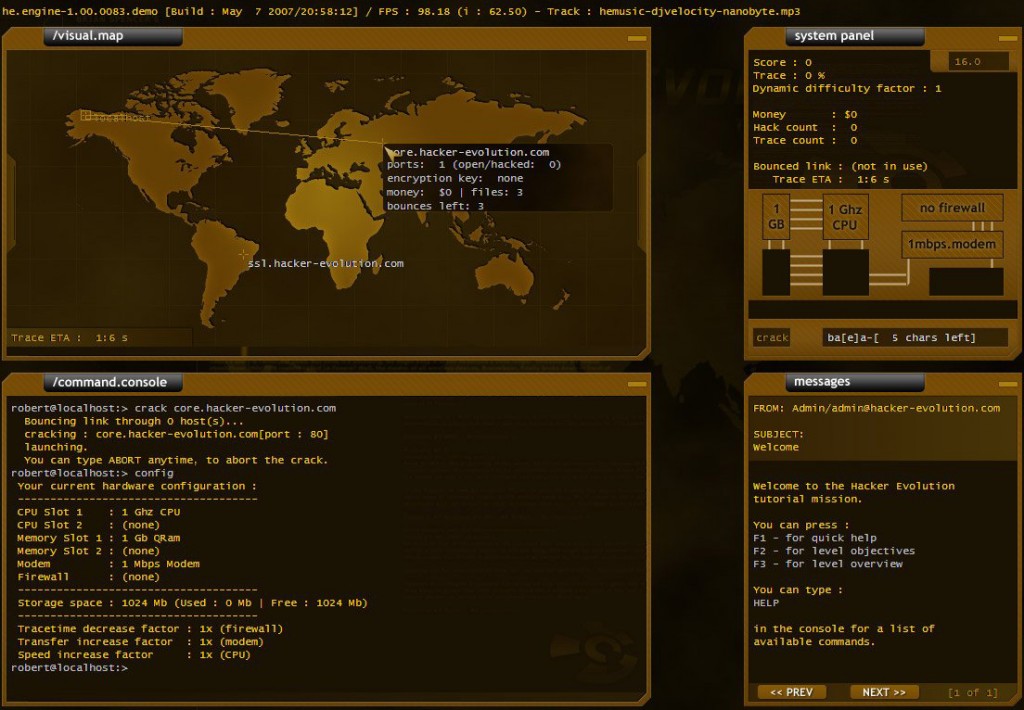1024x710 pixels.
Task: Select the 1 Ghz CPU hardware icon
Action: (845, 215)
